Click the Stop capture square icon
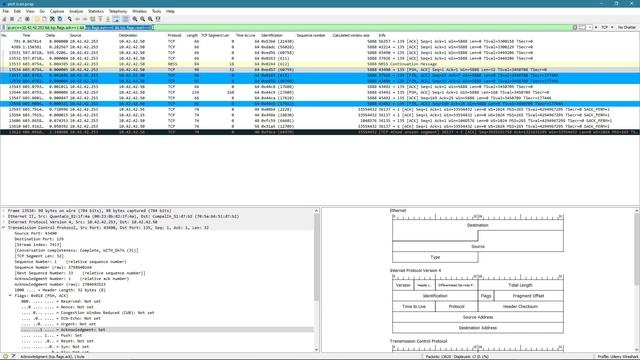 (x=12, y=19)
